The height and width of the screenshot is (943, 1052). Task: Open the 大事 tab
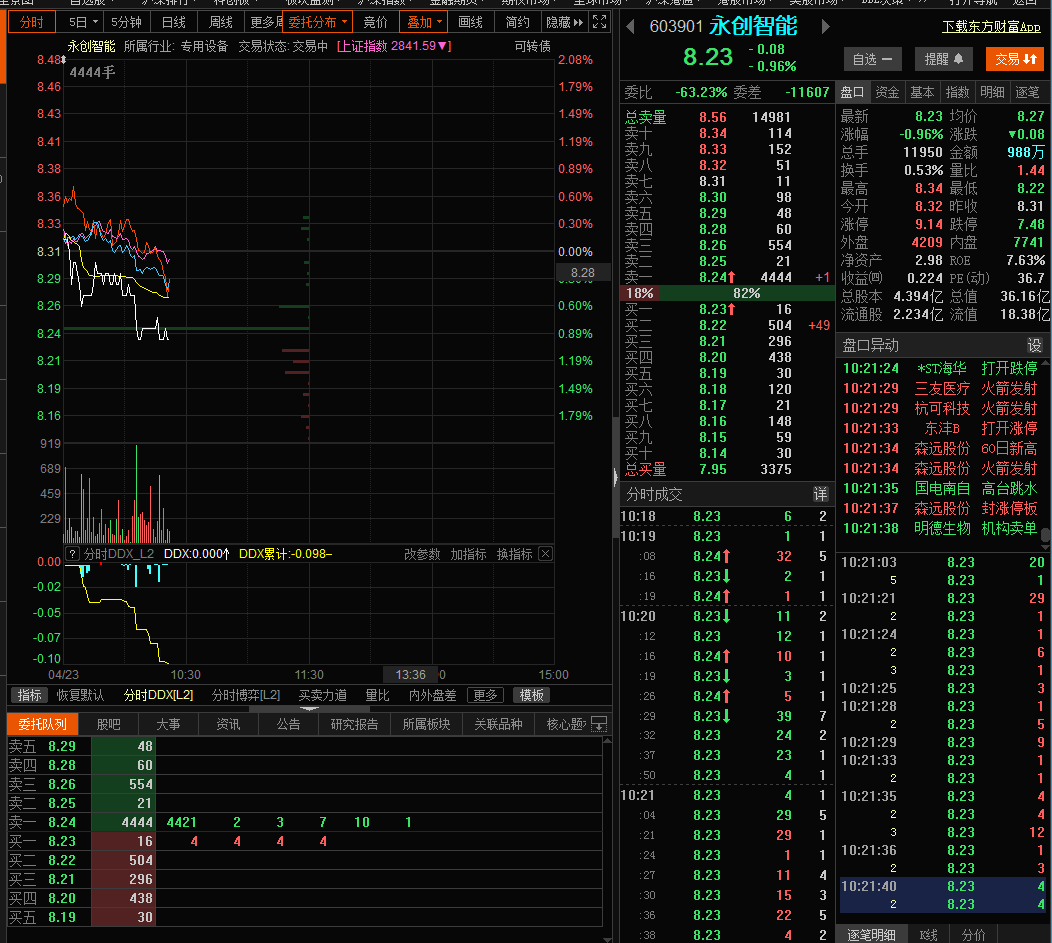pyautogui.click(x=168, y=724)
